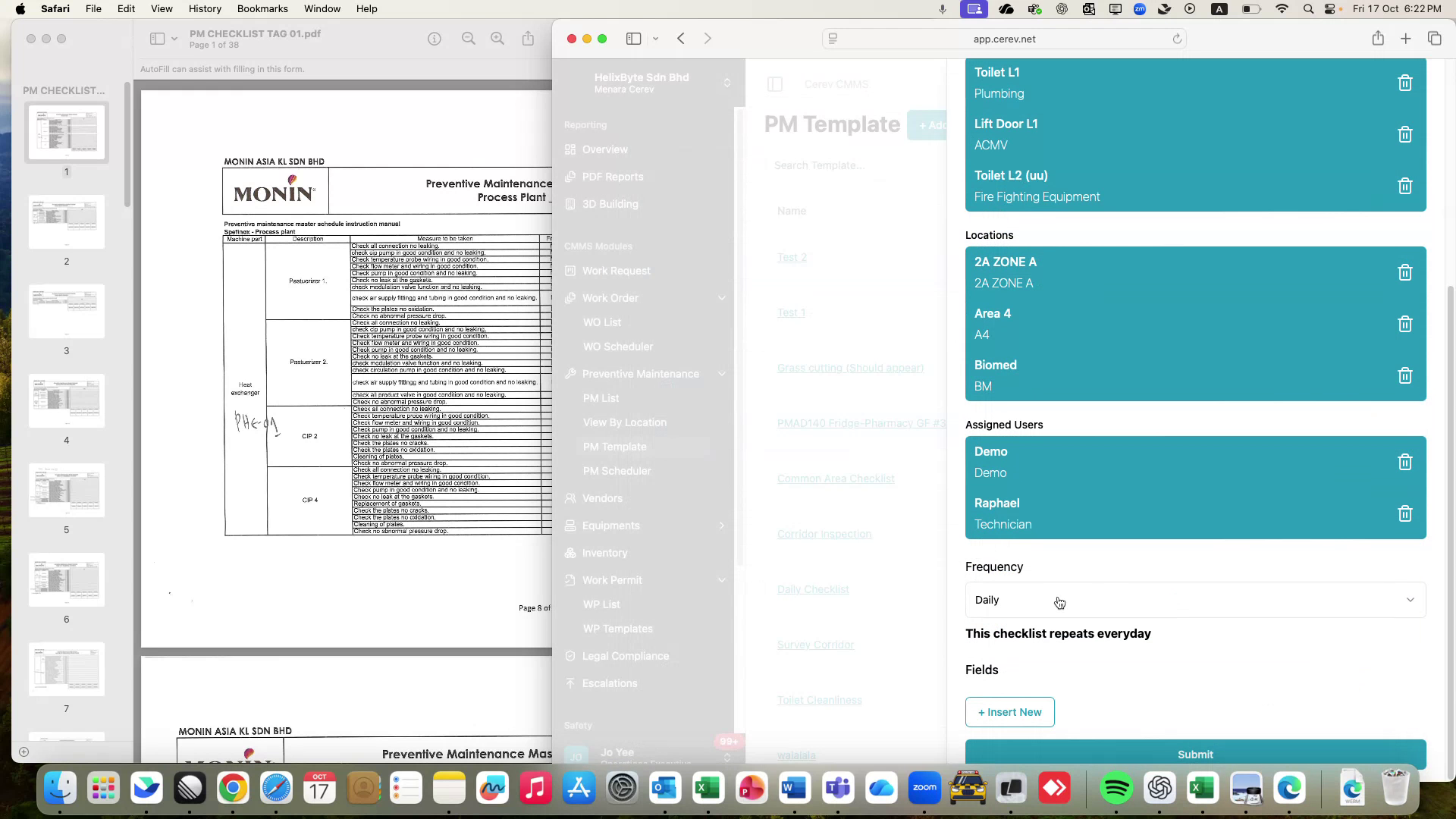Image resolution: width=1456 pixels, height=819 pixels.
Task: Toggle Safari's sidebar visibility
Action: (634, 38)
